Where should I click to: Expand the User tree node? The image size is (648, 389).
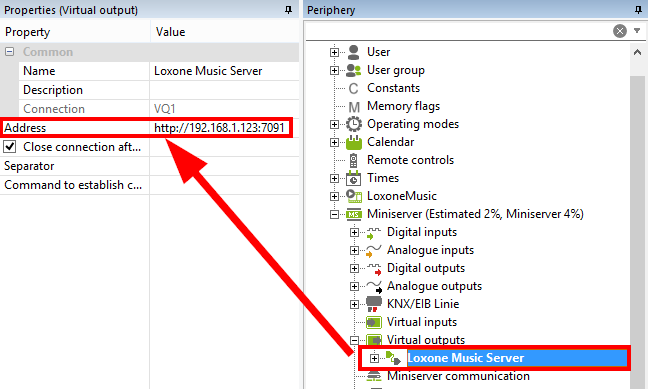[334, 53]
